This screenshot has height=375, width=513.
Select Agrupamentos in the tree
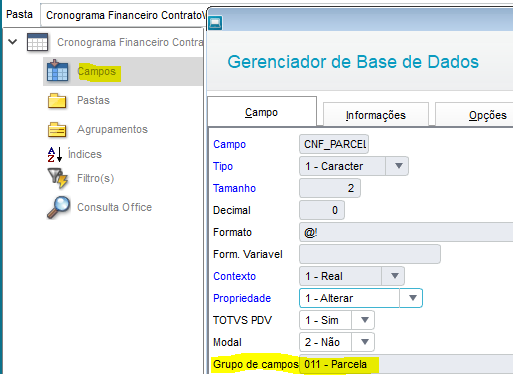[x=112, y=129]
